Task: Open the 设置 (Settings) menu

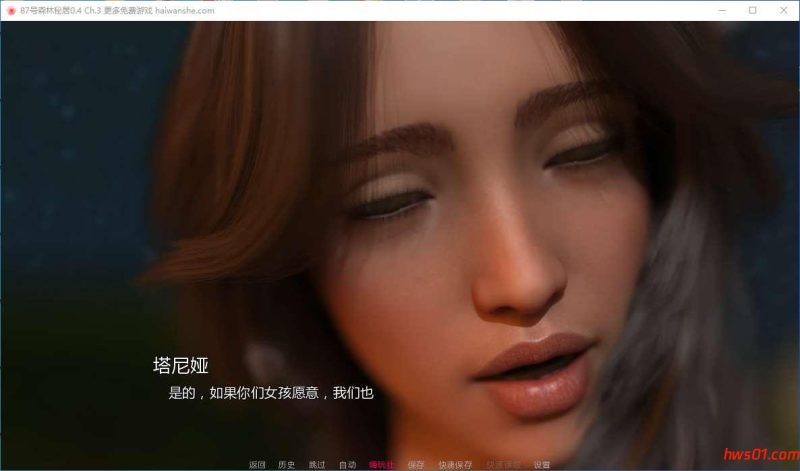Action: (x=542, y=464)
